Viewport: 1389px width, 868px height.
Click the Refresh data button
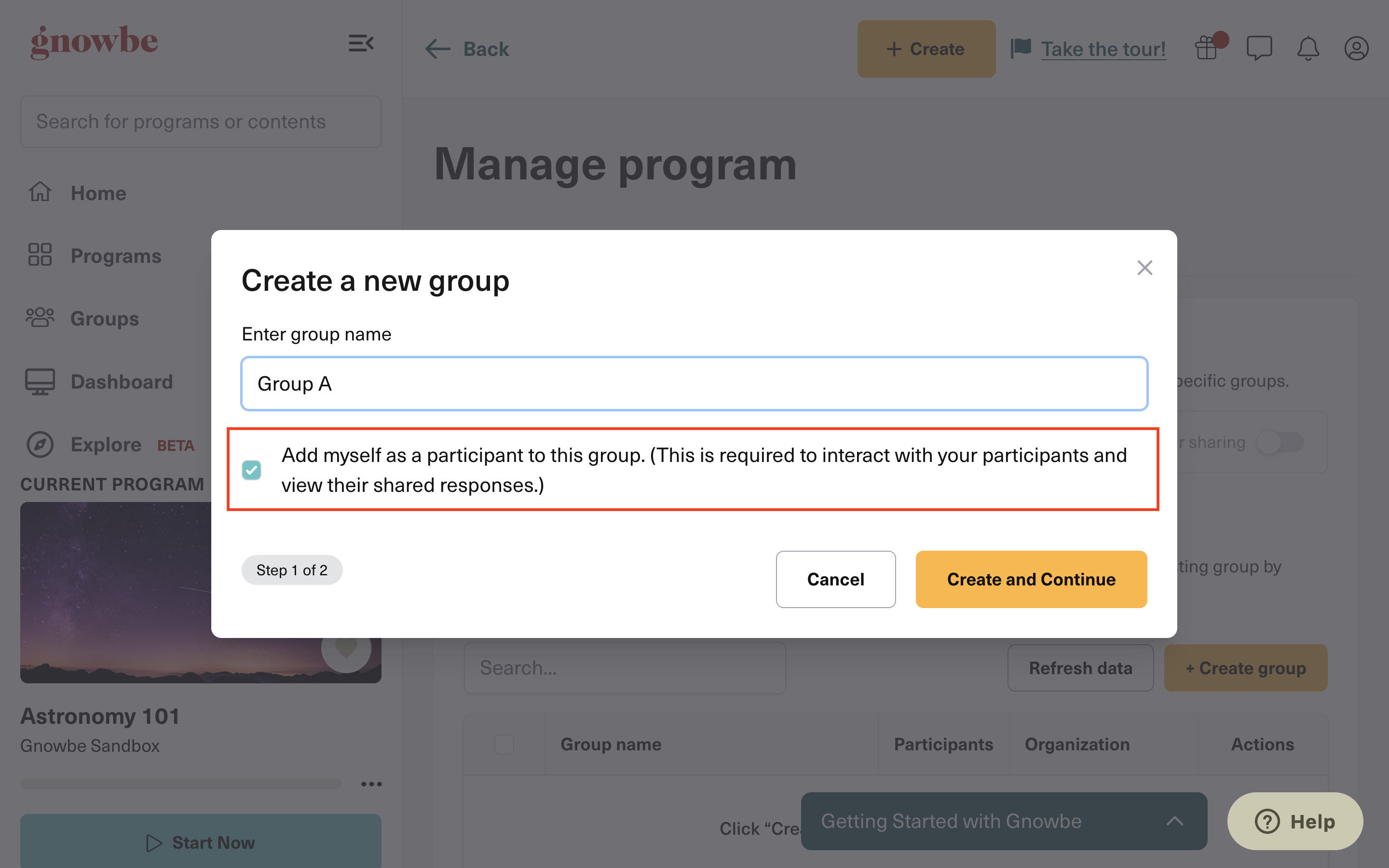[x=1080, y=668]
